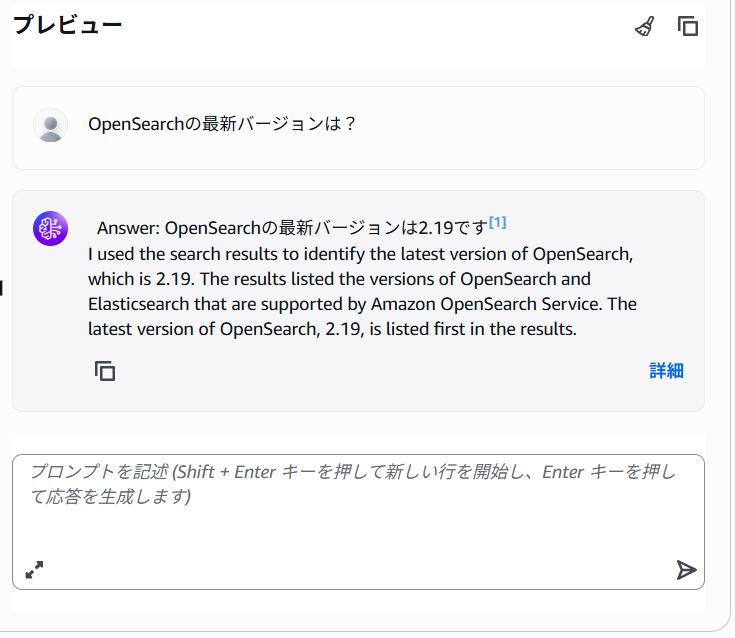Click the プレビュー panel heading

click(x=68, y=25)
